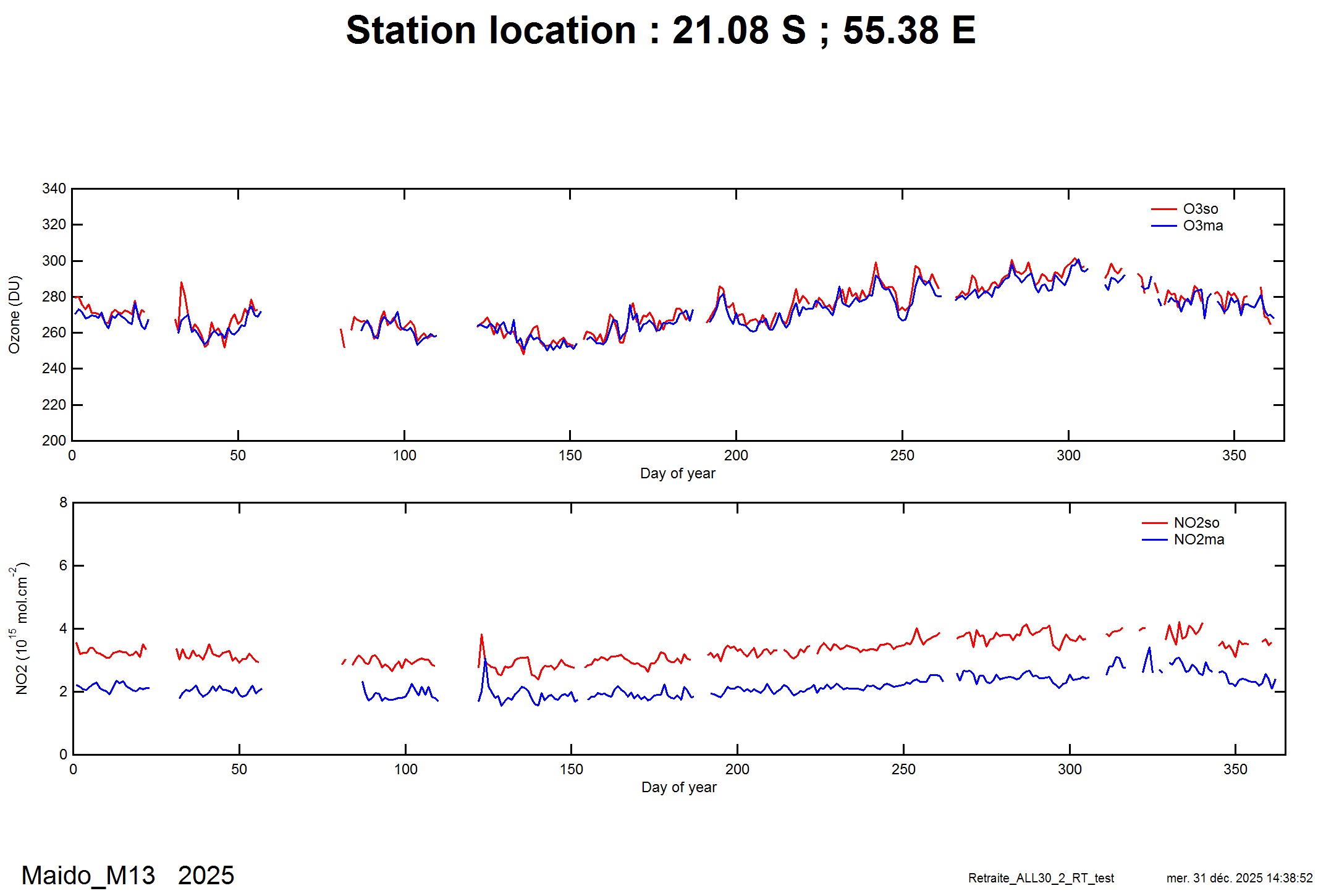Click day 300 on the NO2 chart x-axis
1326x896 pixels.
[x=1070, y=770]
